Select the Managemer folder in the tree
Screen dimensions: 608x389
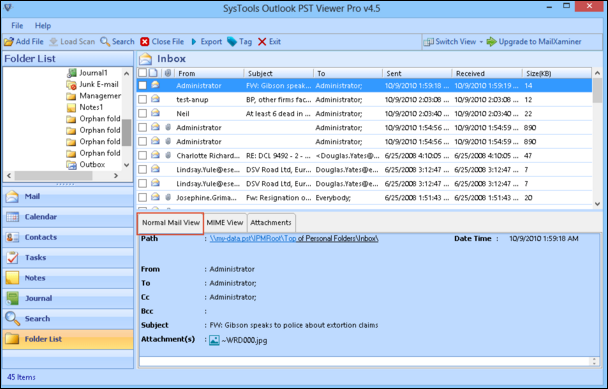tap(100, 96)
